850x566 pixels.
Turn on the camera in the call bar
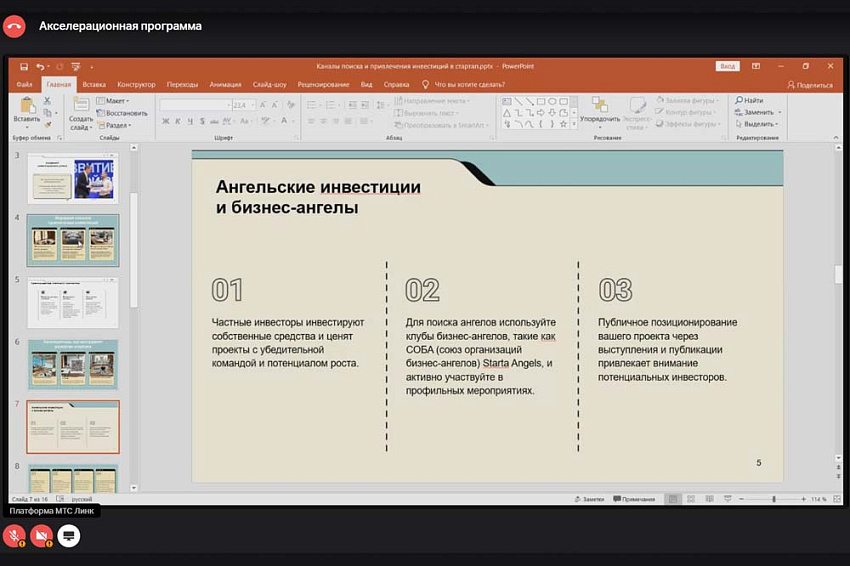pos(41,536)
